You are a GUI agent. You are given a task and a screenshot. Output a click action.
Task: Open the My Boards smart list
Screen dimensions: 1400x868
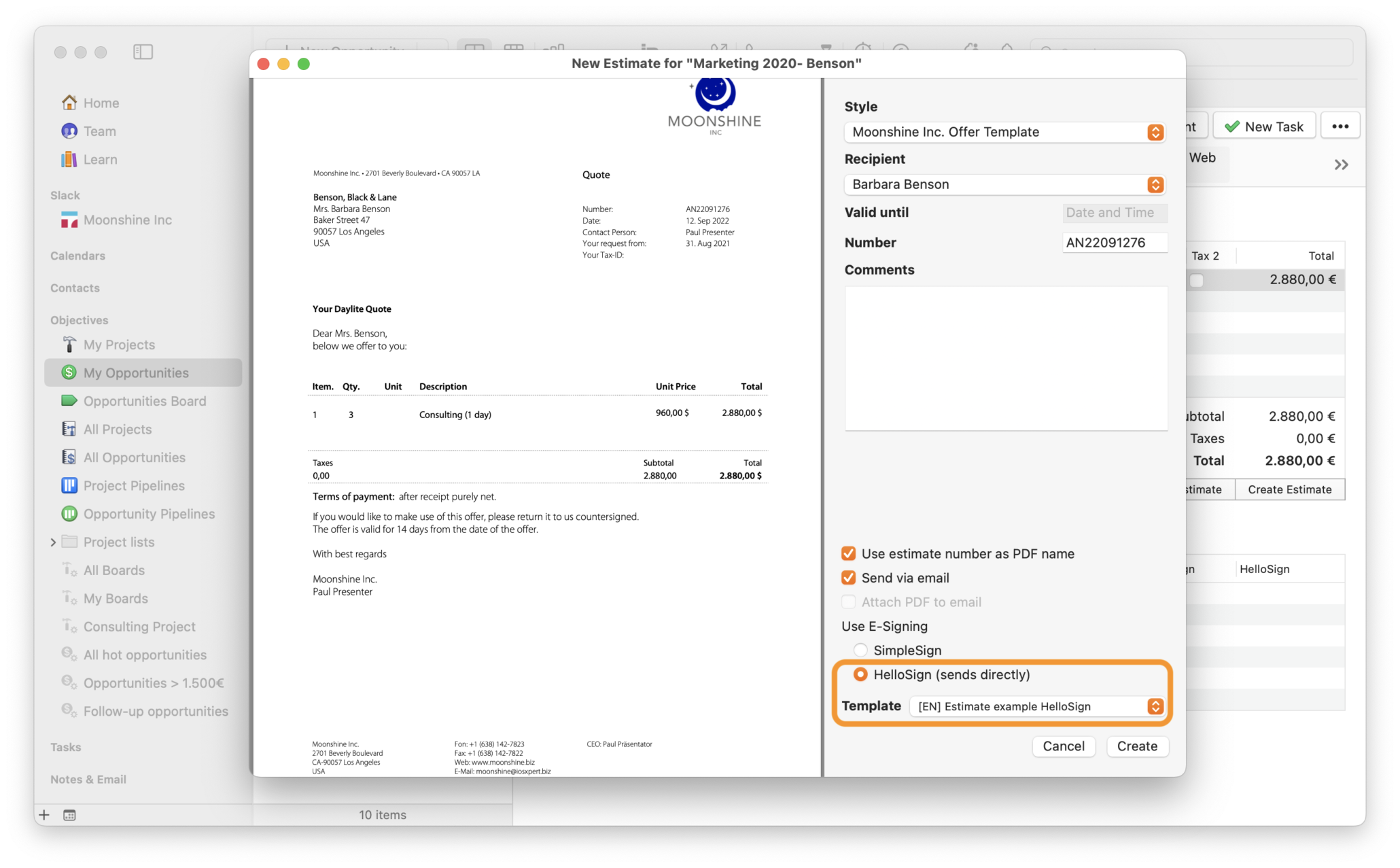(x=116, y=598)
